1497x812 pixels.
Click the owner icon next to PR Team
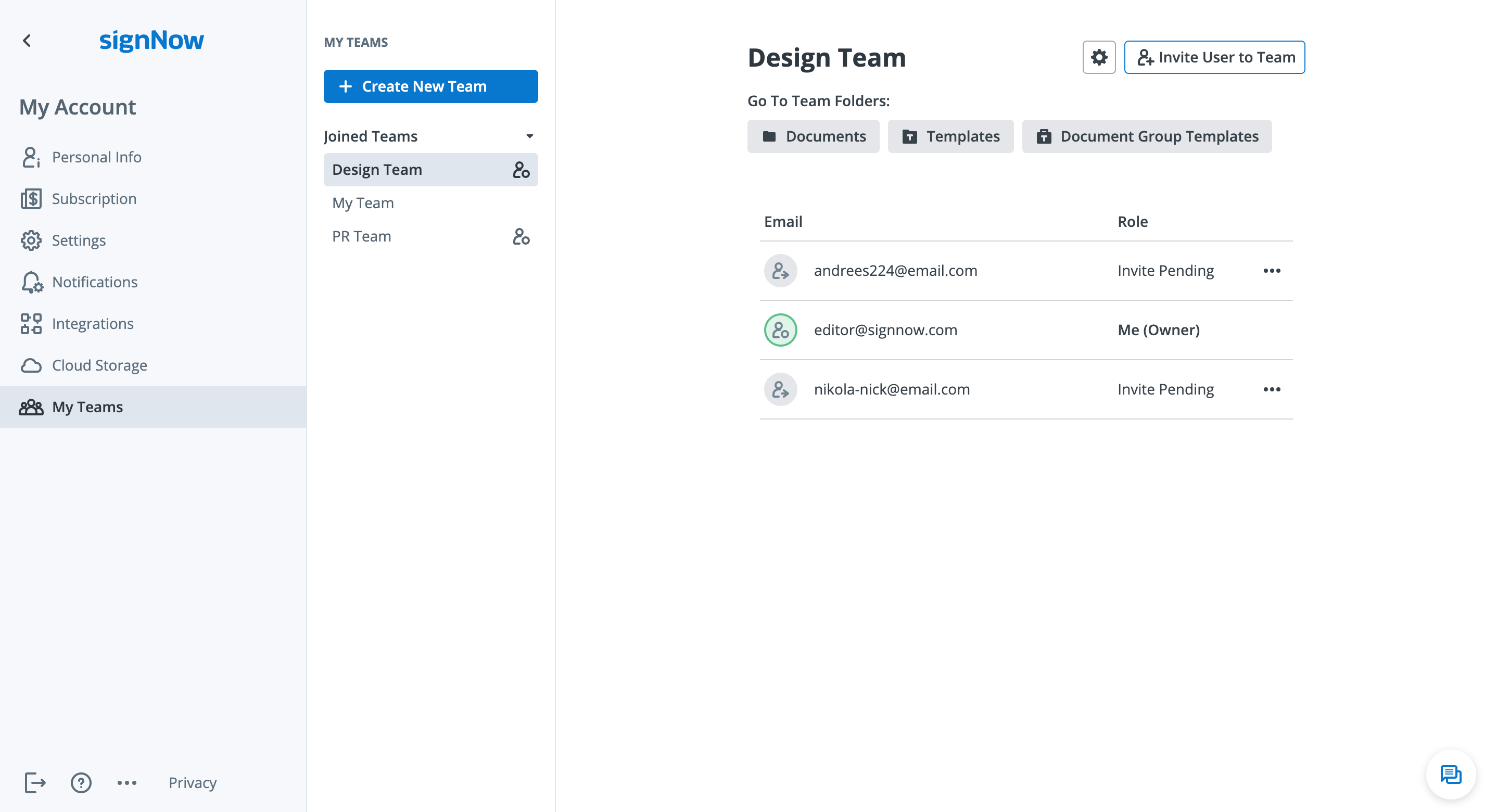coord(521,236)
